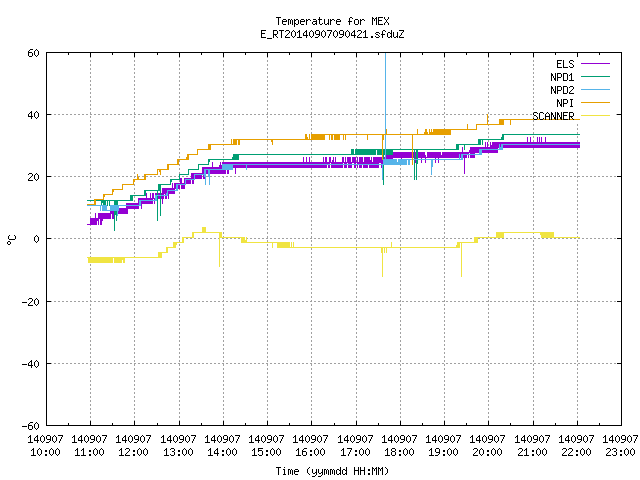The width and height of the screenshot is (640, 480).
Task: Click the light blue NPD2 legend line sample
Action: [595, 89]
